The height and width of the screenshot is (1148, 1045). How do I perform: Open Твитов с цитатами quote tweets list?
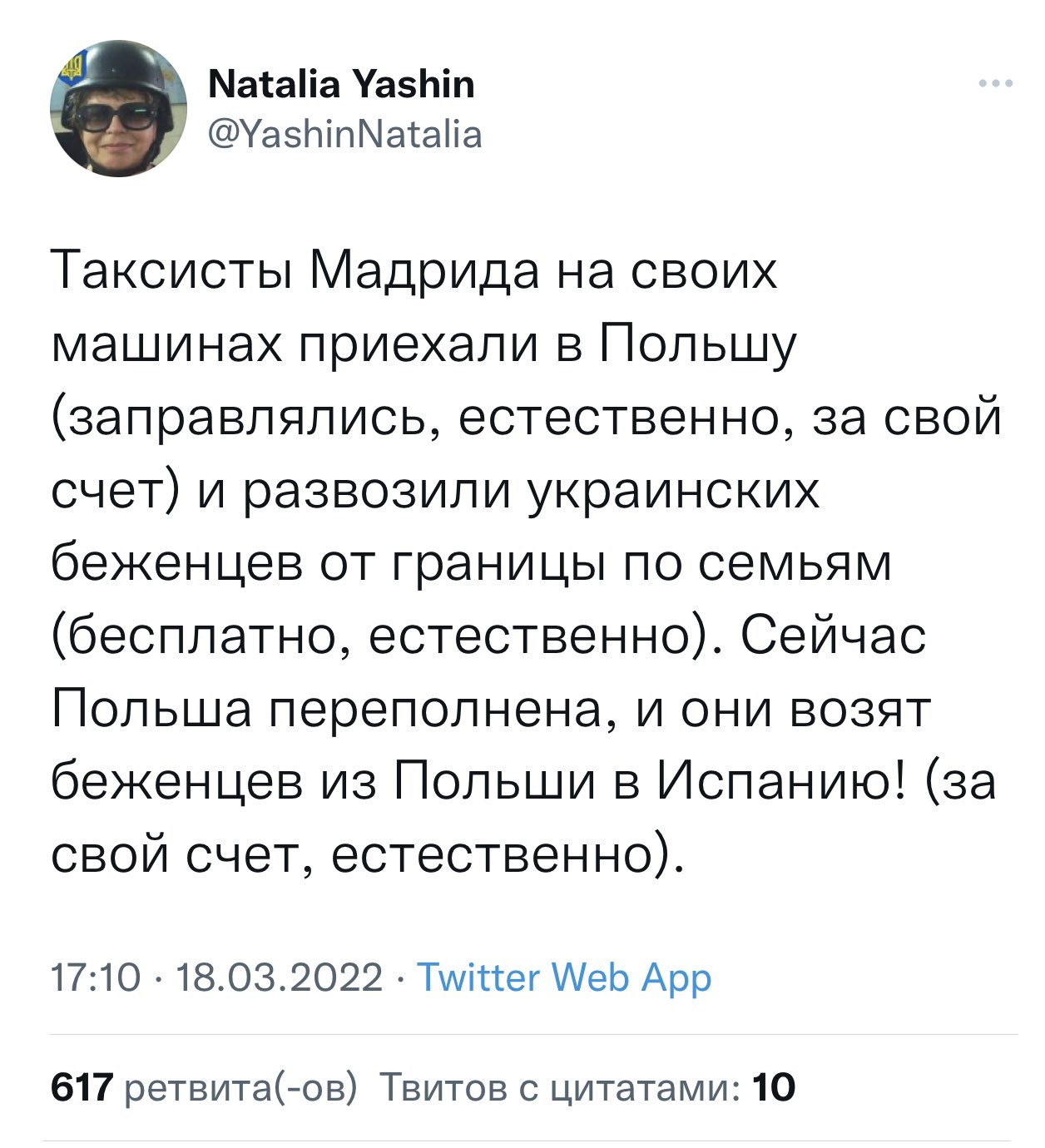587,1086
